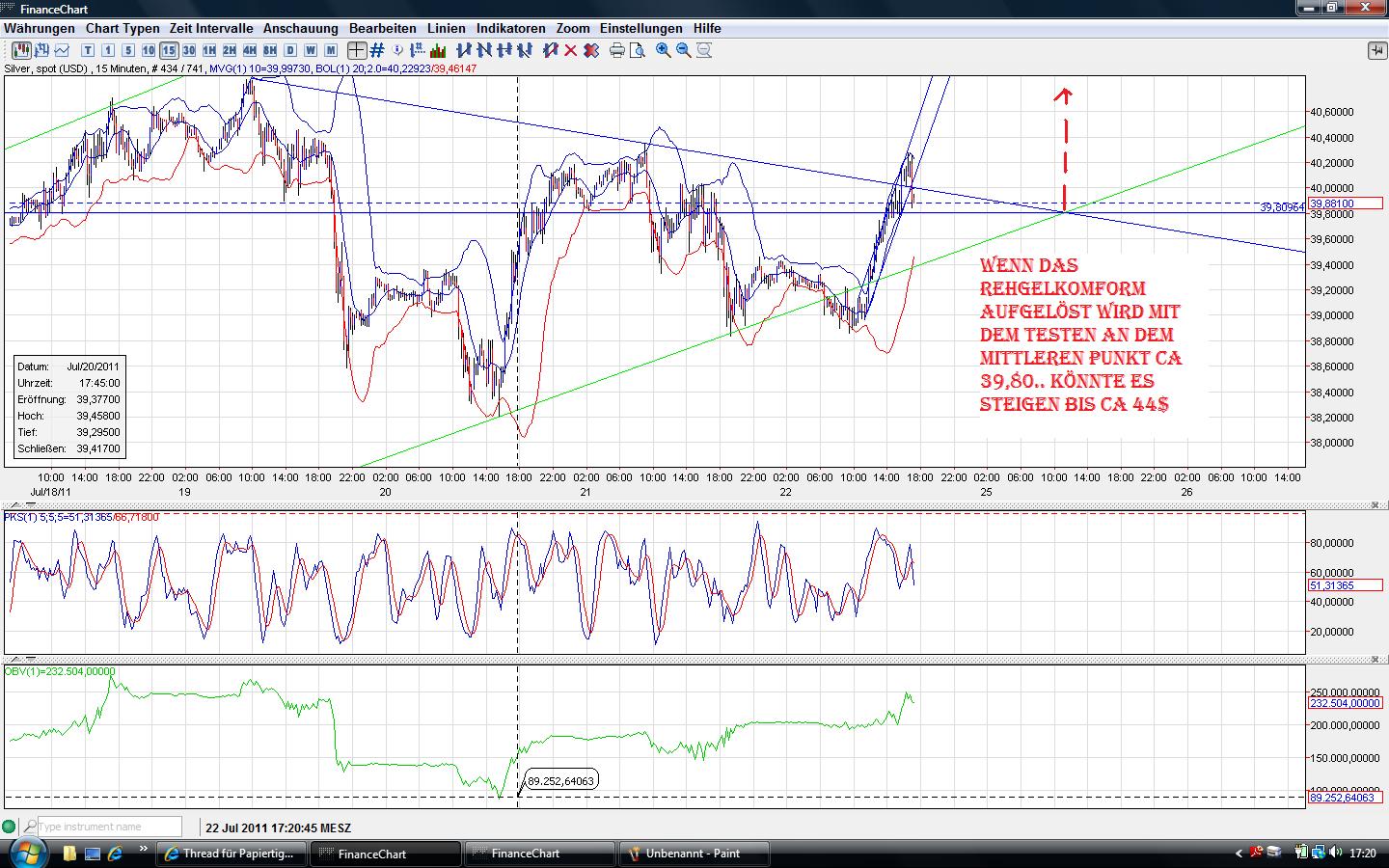1389x868 pixels.
Task: Open the Währungen menu
Action: coord(40,29)
